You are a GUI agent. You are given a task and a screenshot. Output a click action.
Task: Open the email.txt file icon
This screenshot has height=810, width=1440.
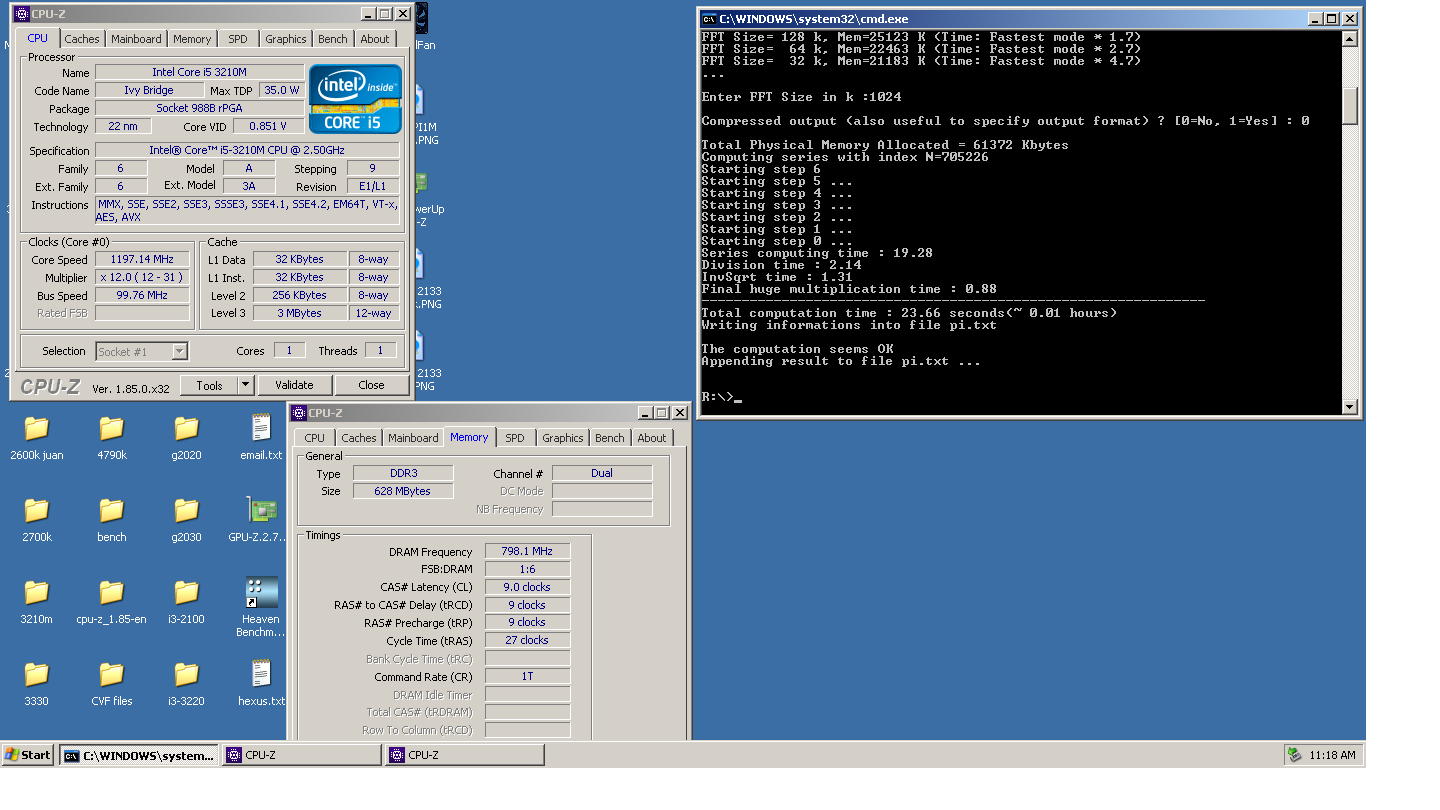pyautogui.click(x=261, y=429)
